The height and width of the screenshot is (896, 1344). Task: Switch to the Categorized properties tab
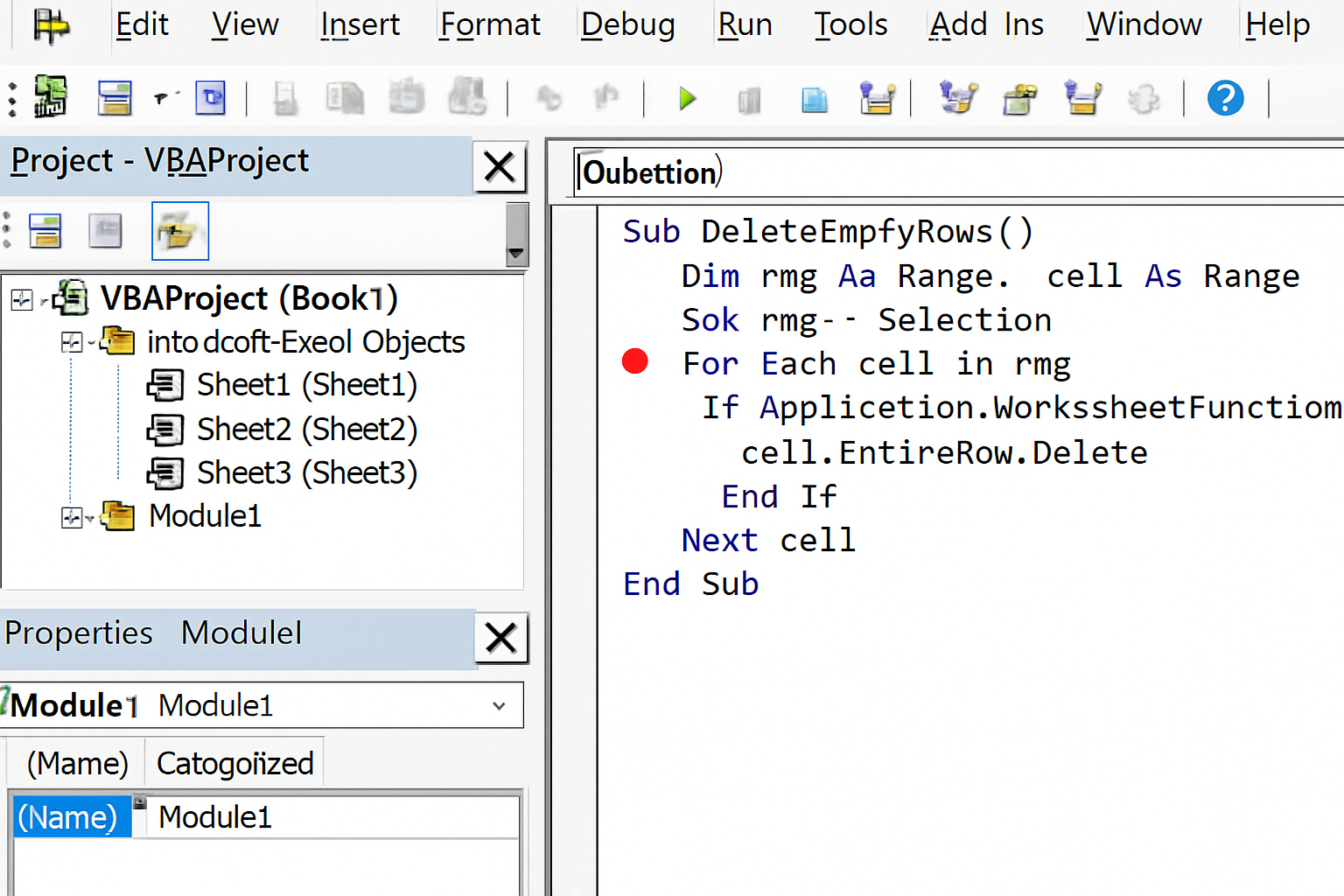(234, 763)
